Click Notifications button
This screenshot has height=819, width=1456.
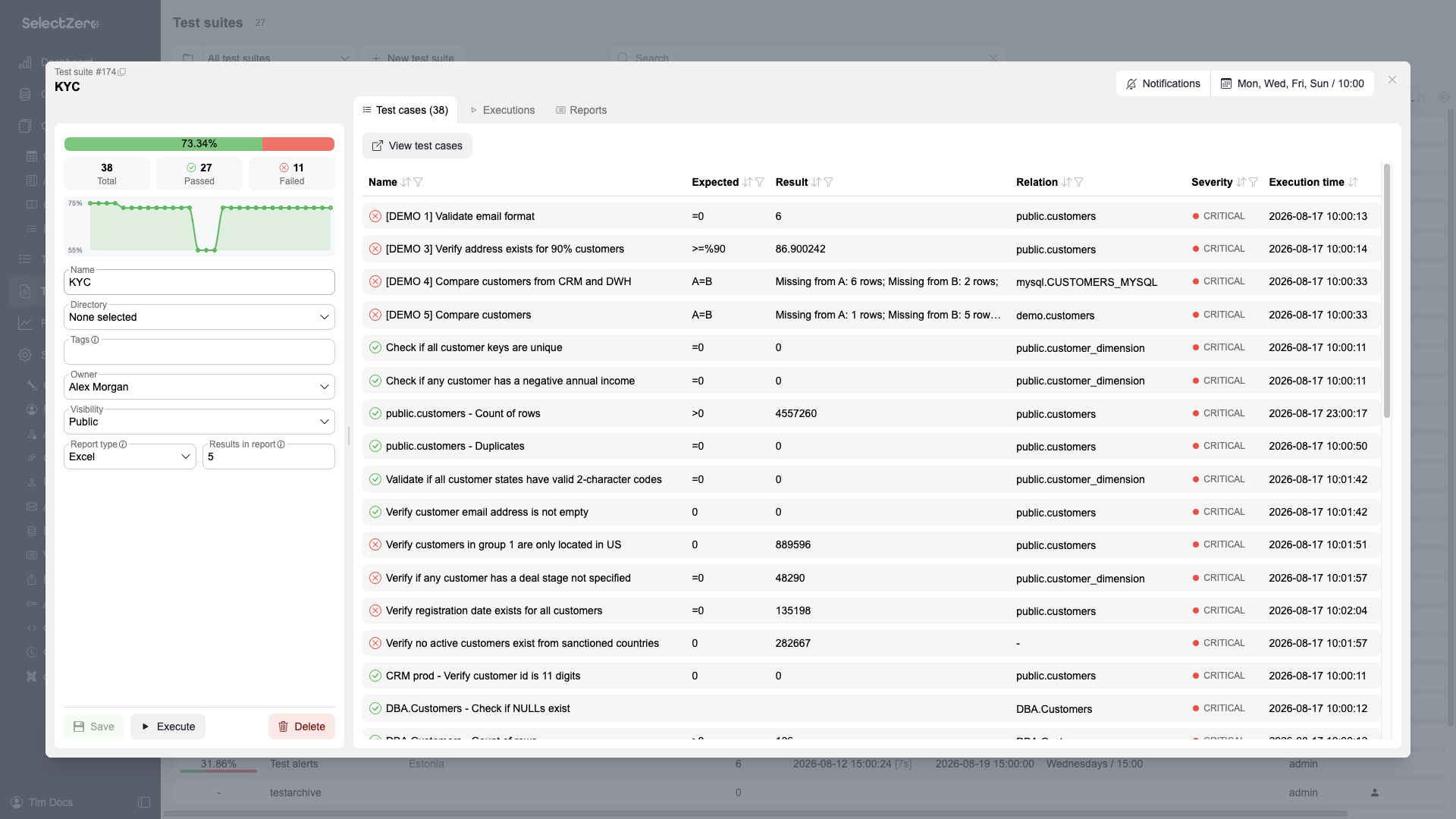pyautogui.click(x=1163, y=83)
